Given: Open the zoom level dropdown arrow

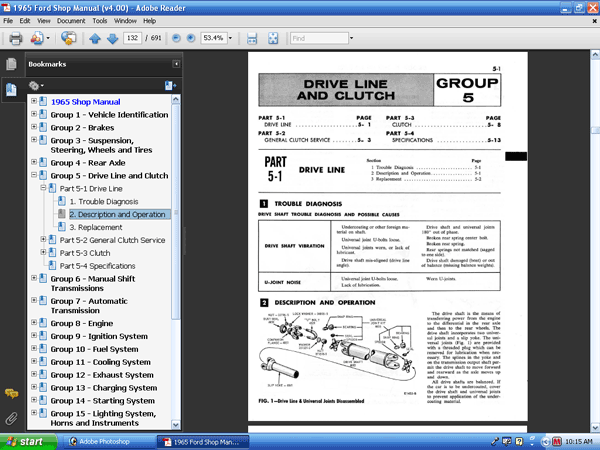Looking at the screenshot, I should coord(230,38).
